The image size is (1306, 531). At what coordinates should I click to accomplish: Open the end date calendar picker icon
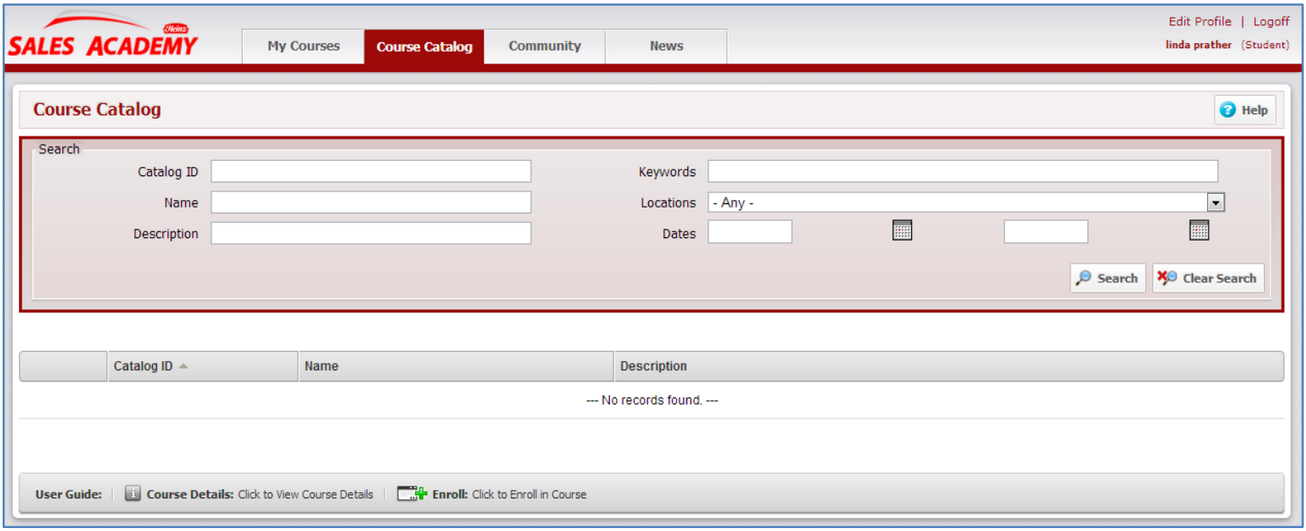1199,231
